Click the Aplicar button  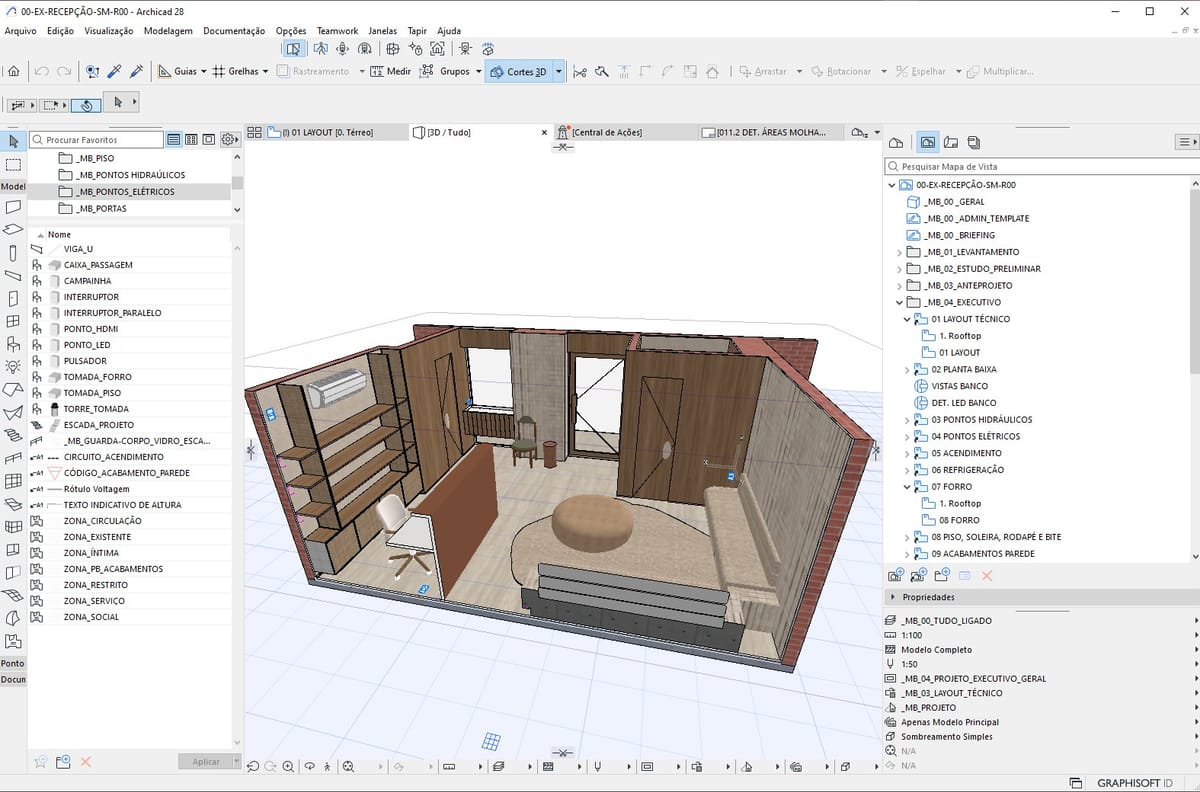[x=206, y=762]
